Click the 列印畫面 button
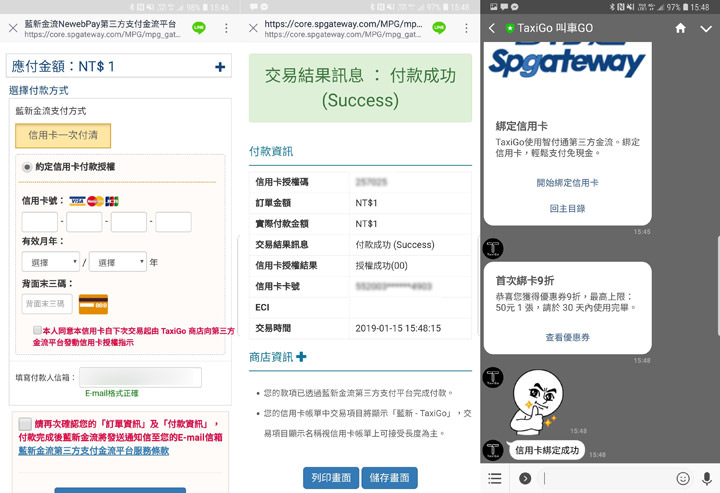The height and width of the screenshot is (493, 720). coord(331,478)
